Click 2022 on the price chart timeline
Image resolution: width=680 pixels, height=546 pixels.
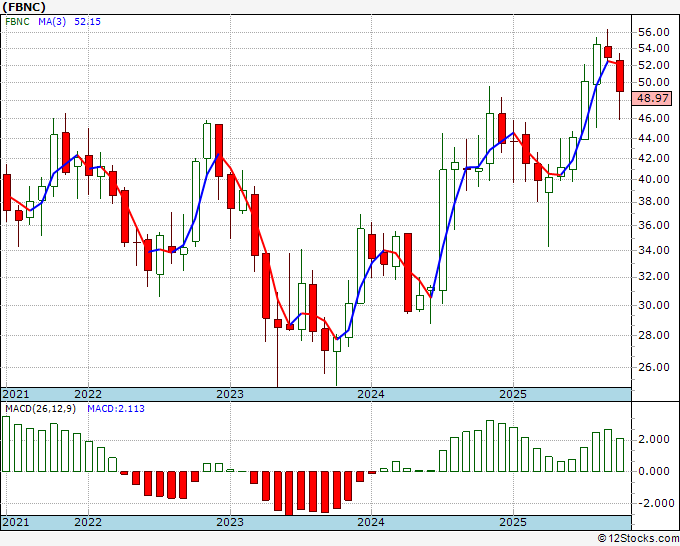pyautogui.click(x=88, y=394)
